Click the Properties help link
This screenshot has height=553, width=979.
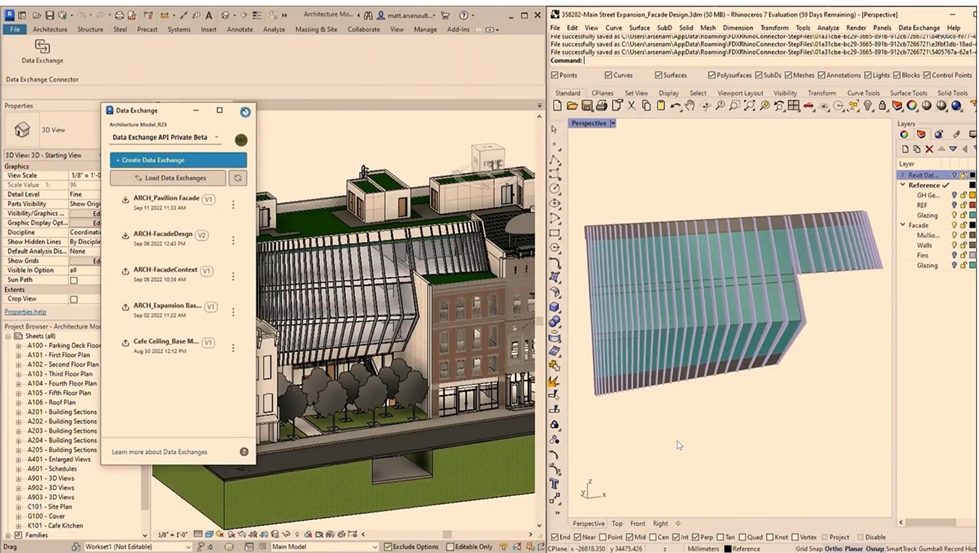[x=26, y=312]
